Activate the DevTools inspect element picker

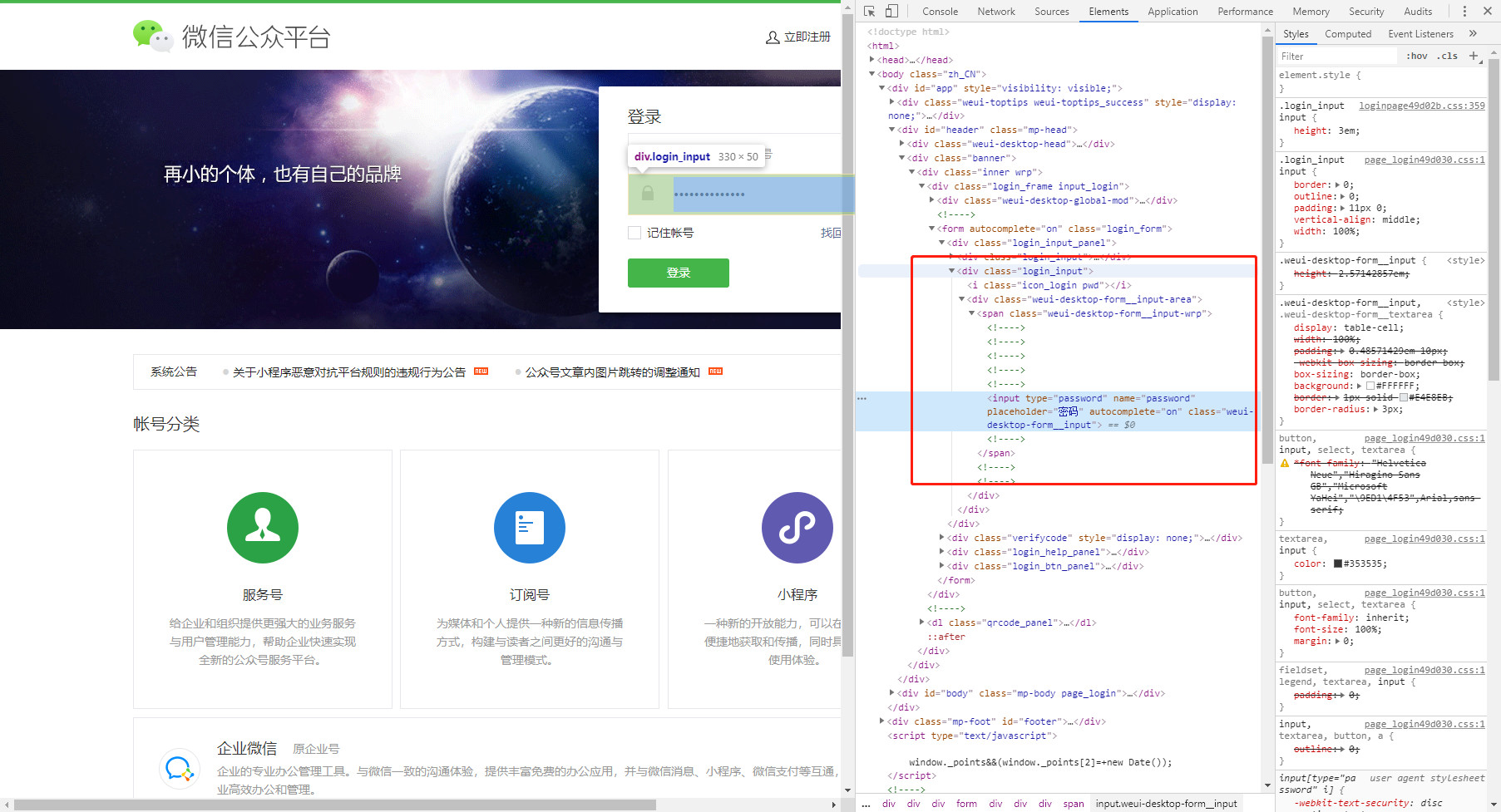tap(870, 11)
